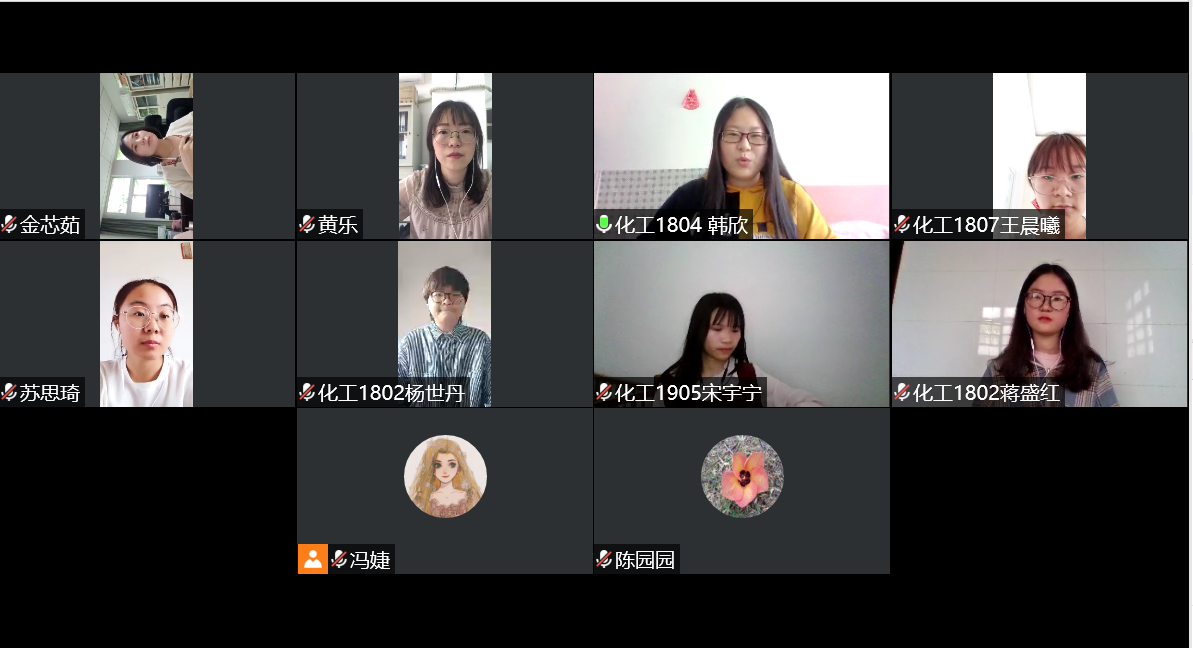Click muted mic icon beside 化工1807王晨曦
1193x648 pixels.
902,224
